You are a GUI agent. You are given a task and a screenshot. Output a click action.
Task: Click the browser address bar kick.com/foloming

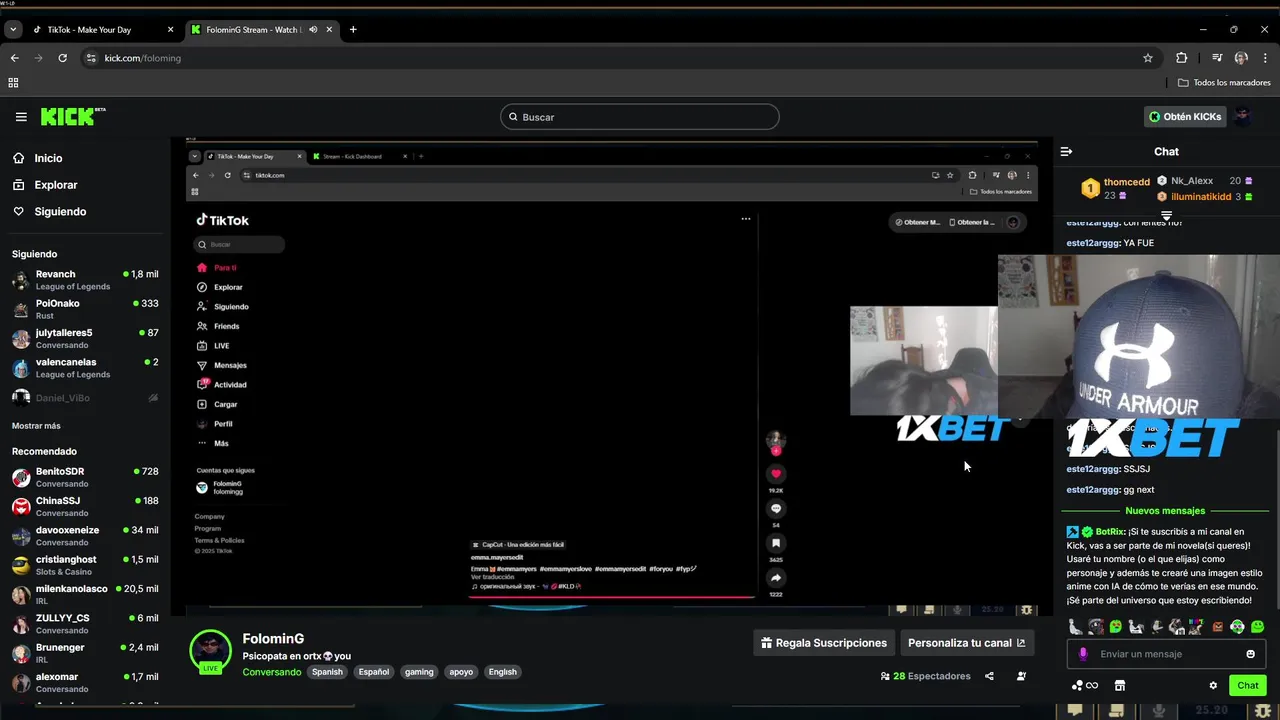(x=620, y=58)
